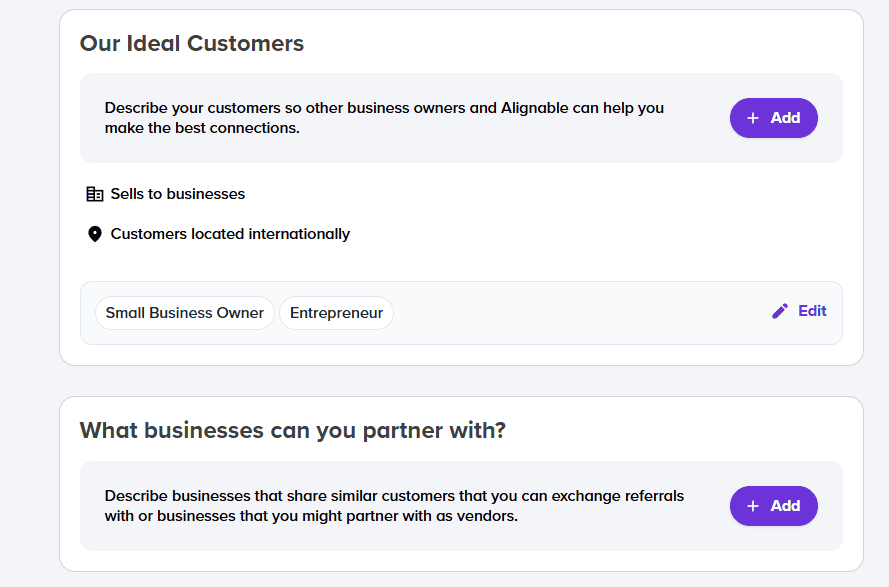Click the page area outside both cards

[25, 300]
